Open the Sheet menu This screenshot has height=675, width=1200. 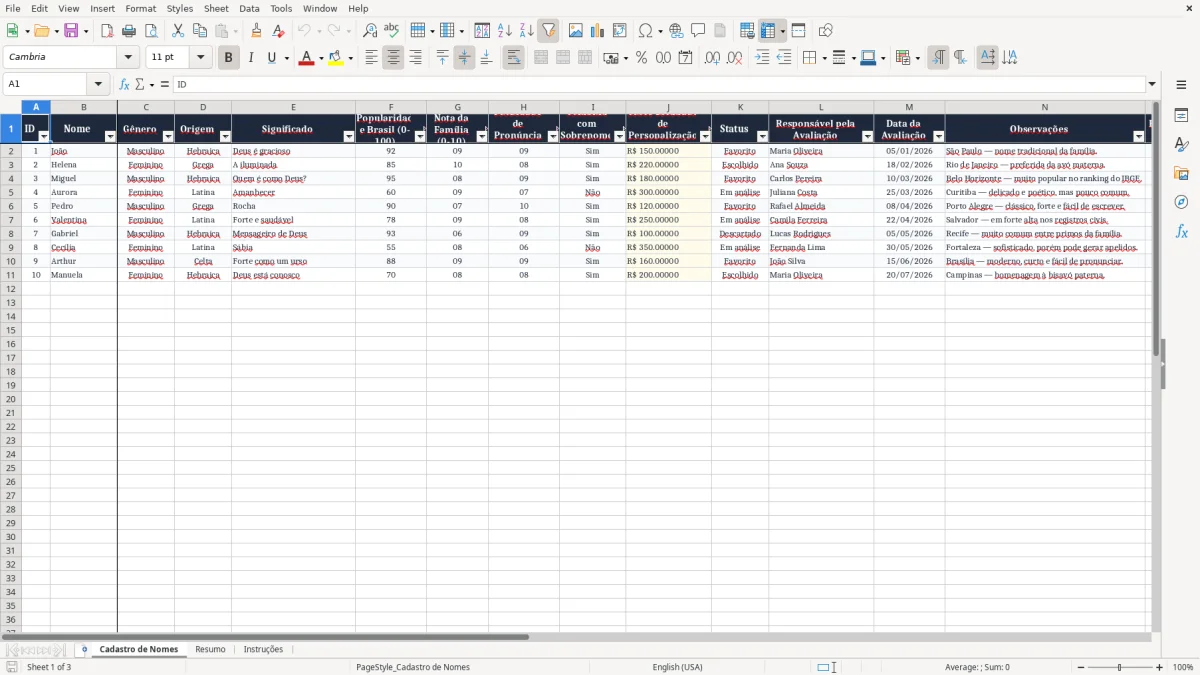[x=216, y=8]
